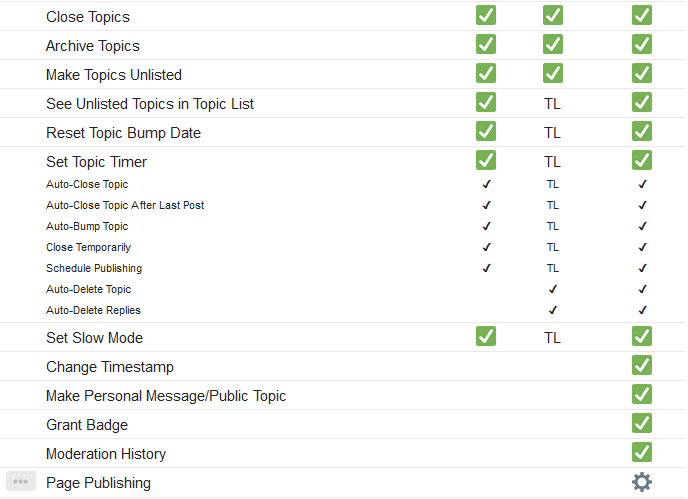
Task: Click TL link in See Unlisted Topics row
Action: [553, 103]
